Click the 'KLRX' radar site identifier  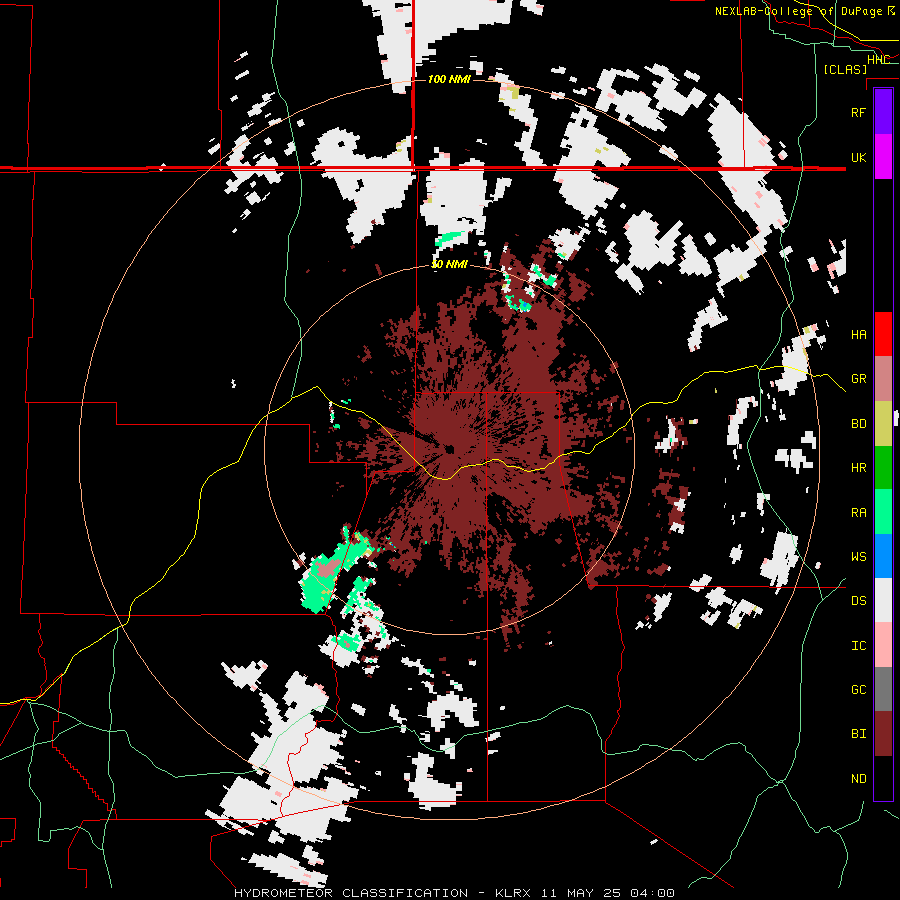513,893
